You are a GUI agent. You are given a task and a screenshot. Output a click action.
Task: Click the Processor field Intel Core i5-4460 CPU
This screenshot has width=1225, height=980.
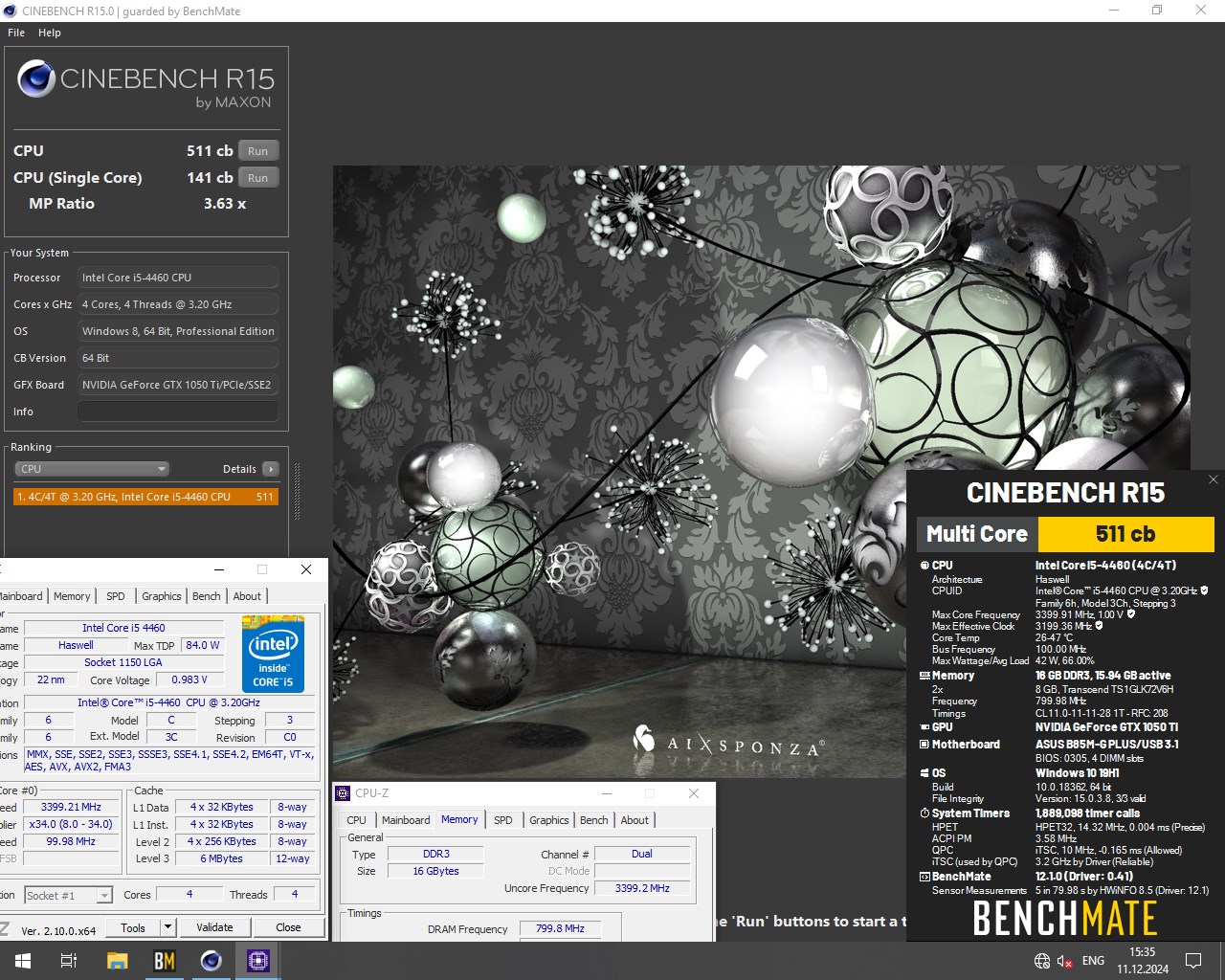[x=178, y=278]
